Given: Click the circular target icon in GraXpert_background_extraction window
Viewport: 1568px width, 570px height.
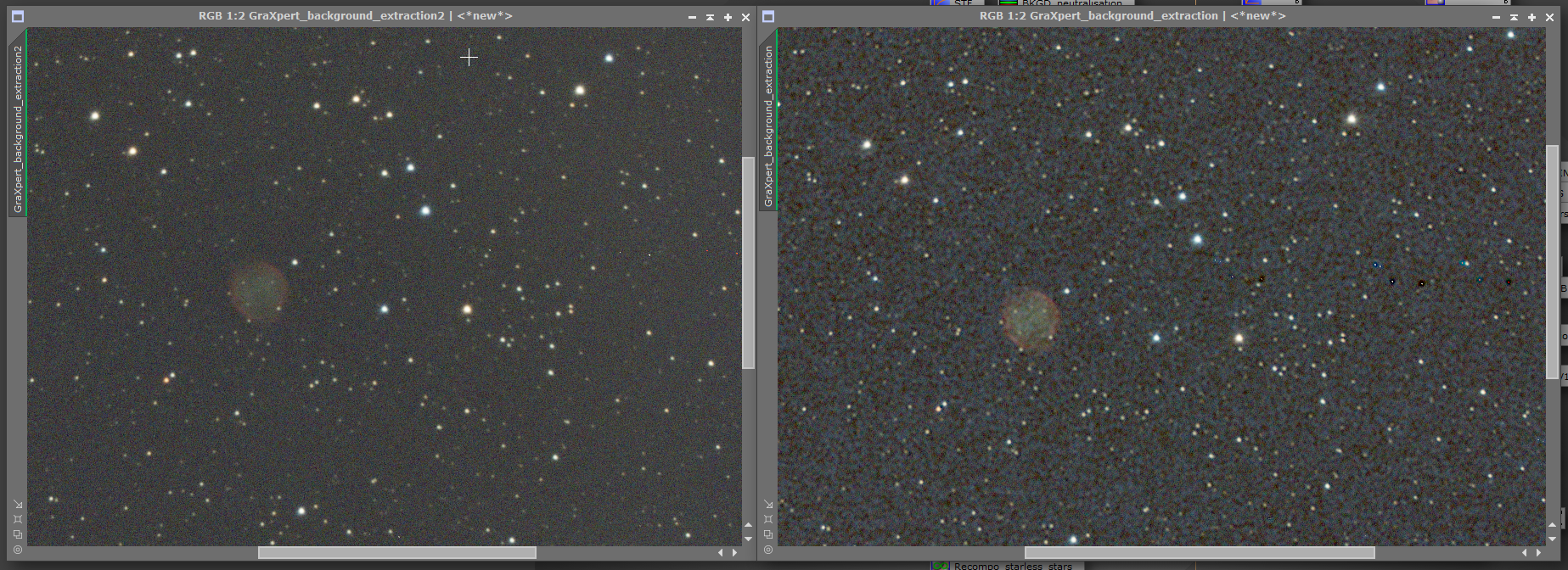Looking at the screenshot, I should (x=768, y=550).
